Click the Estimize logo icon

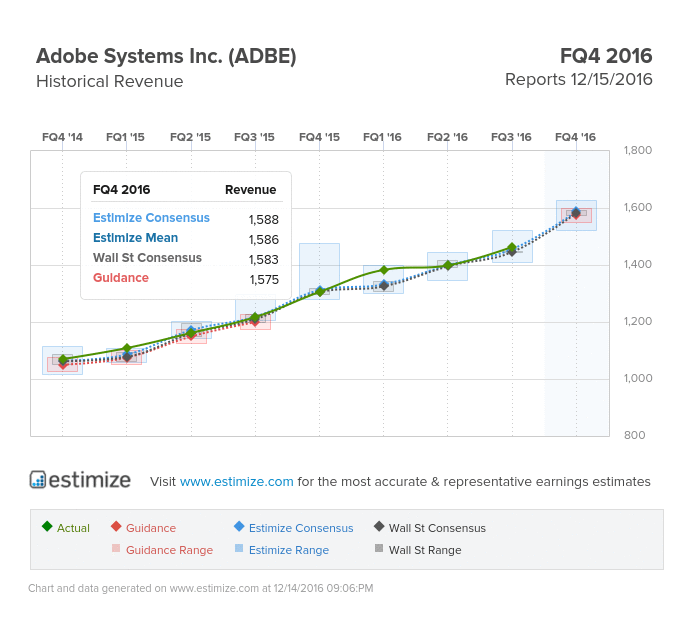click(38, 480)
